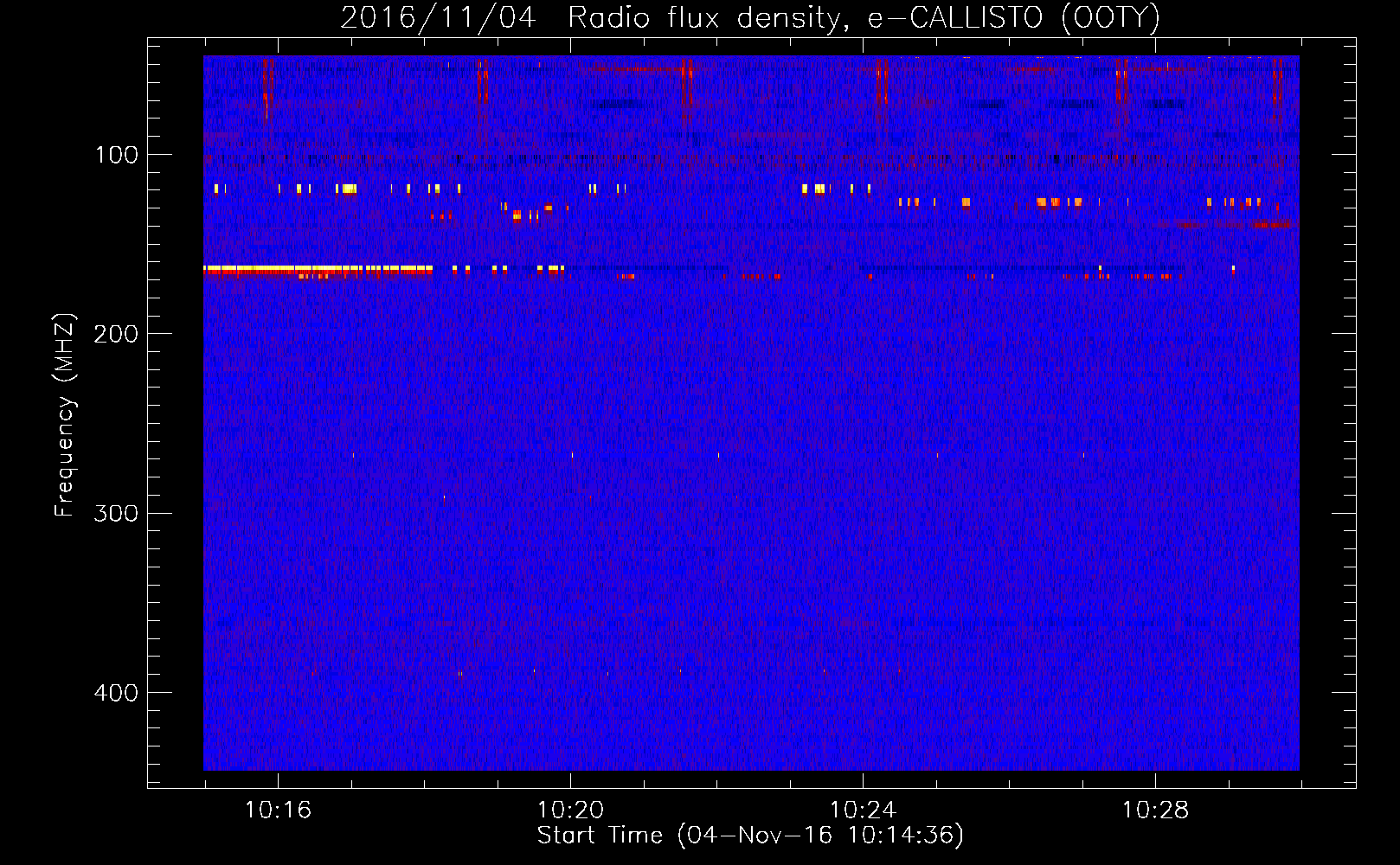Click the 10:16 time tick label
The image size is (1400, 865).
pyautogui.click(x=278, y=811)
